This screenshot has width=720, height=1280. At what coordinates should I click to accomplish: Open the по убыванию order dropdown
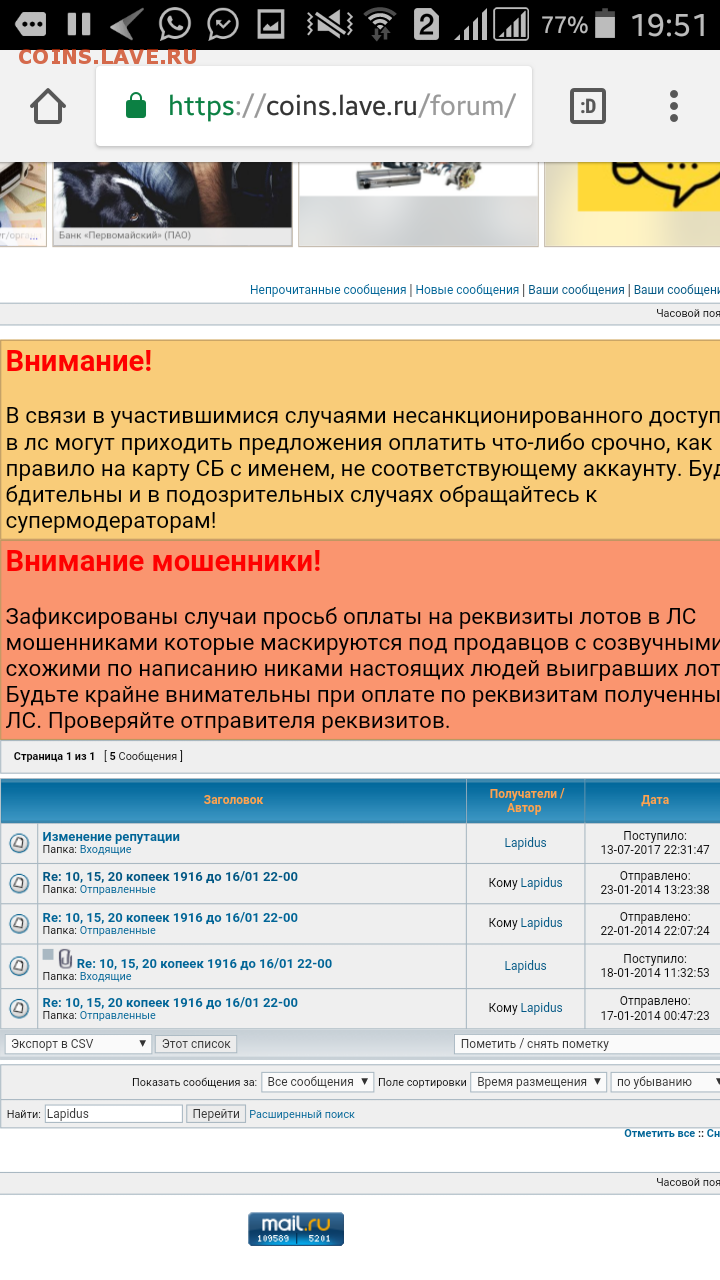click(x=666, y=1081)
